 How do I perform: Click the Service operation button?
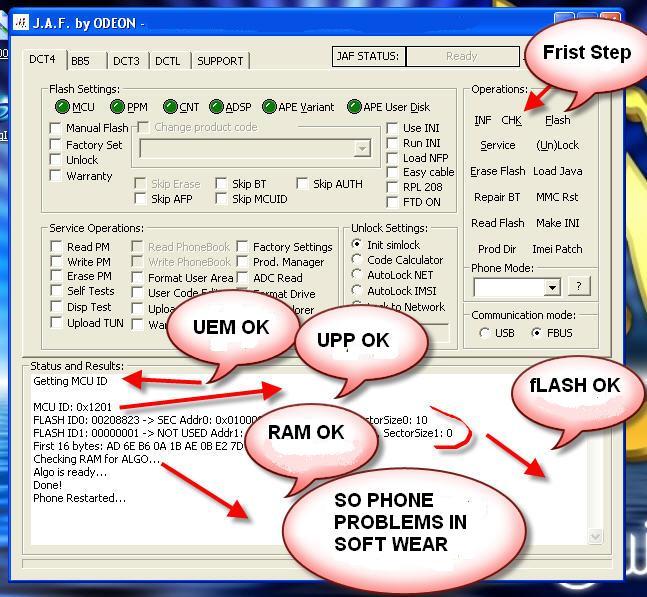498,145
